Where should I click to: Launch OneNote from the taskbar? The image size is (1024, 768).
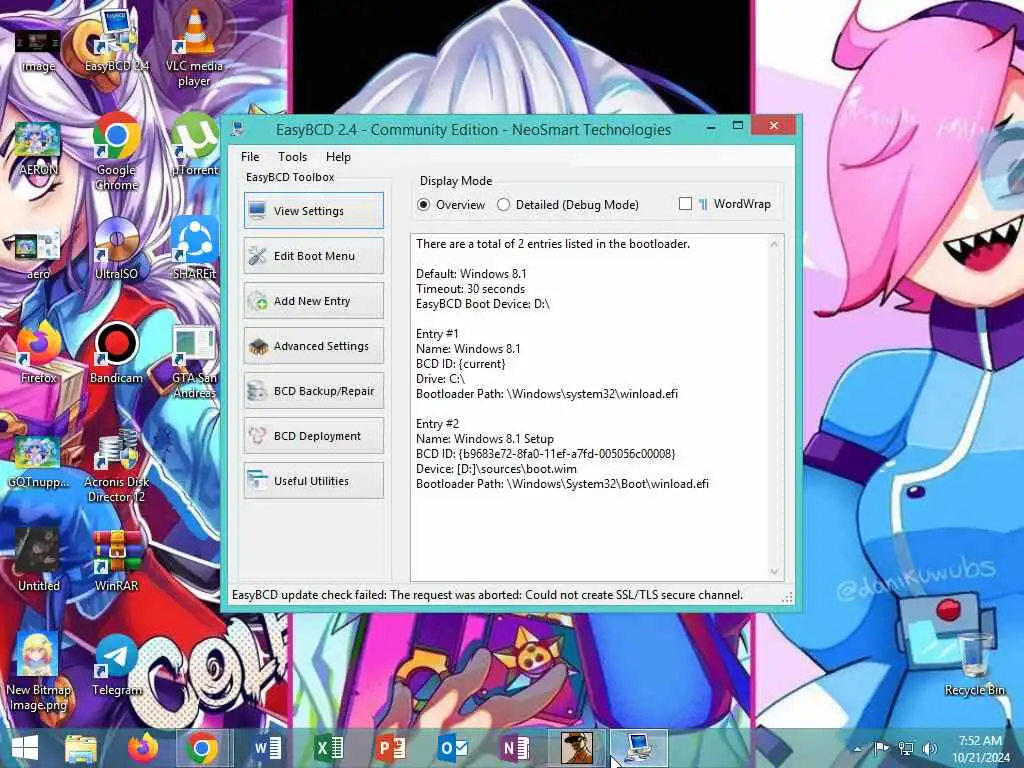coord(514,748)
